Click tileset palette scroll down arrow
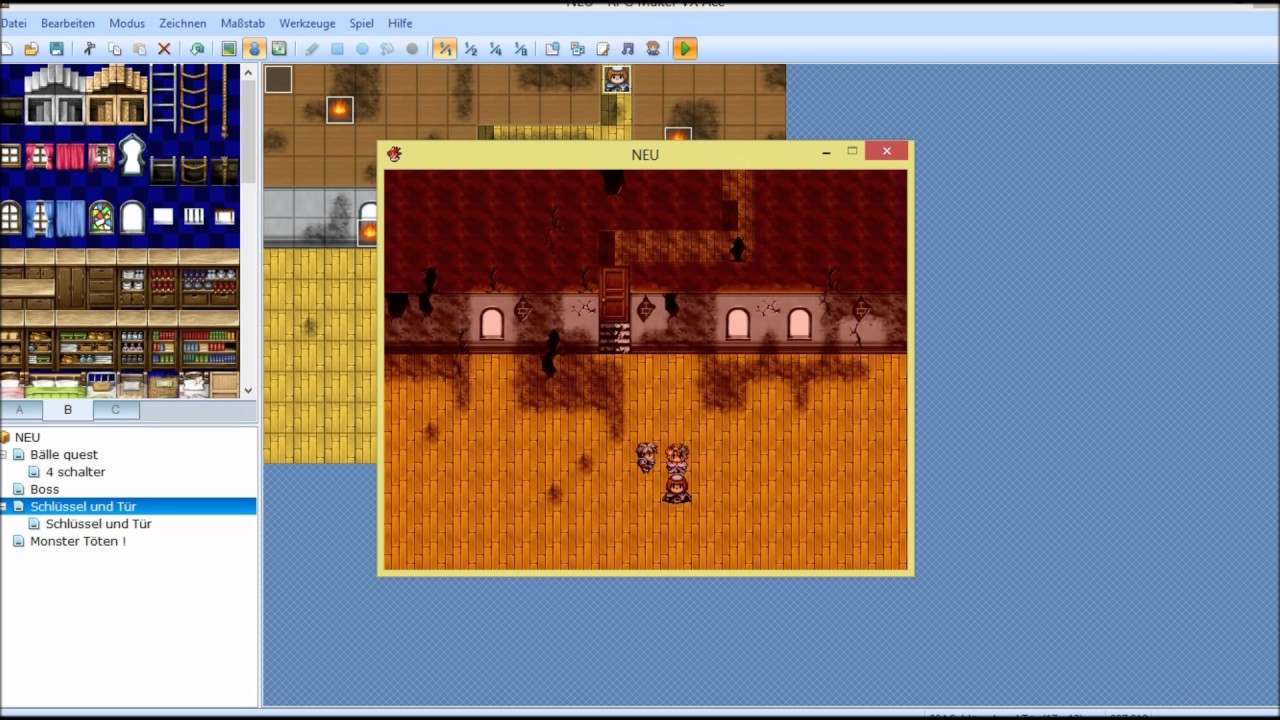 [x=248, y=391]
